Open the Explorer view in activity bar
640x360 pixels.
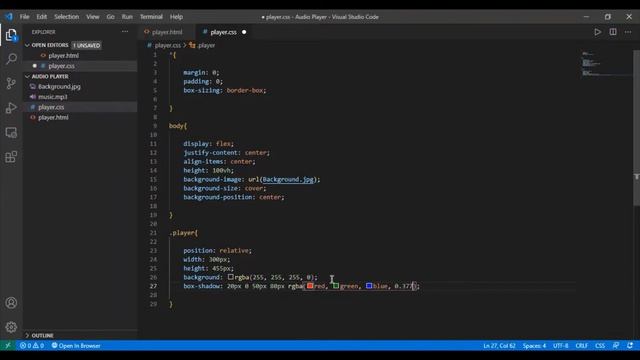pos(11,35)
